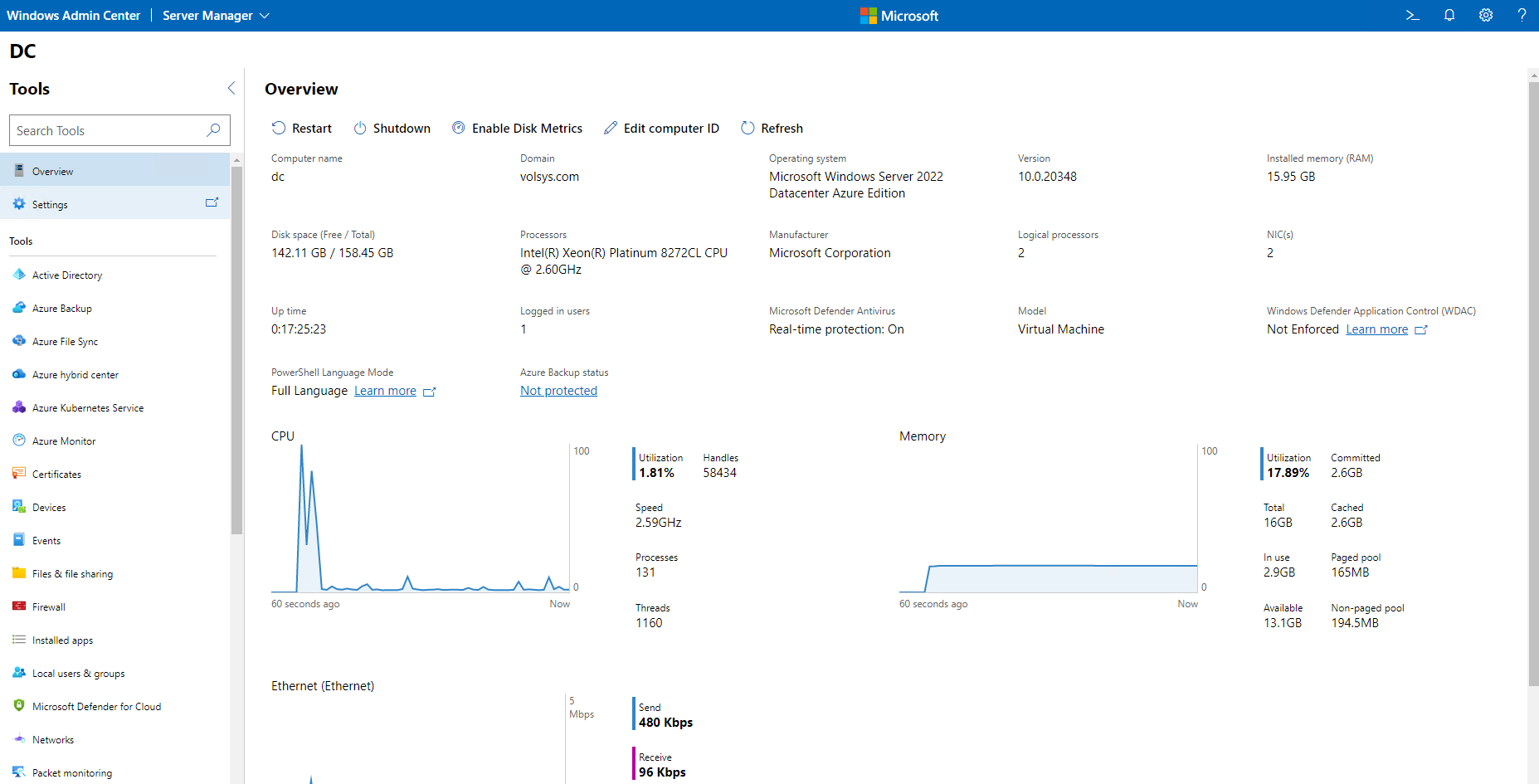Click the installed memory value 15.95 GB
Image resolution: width=1539 pixels, height=784 pixels.
click(x=1291, y=177)
